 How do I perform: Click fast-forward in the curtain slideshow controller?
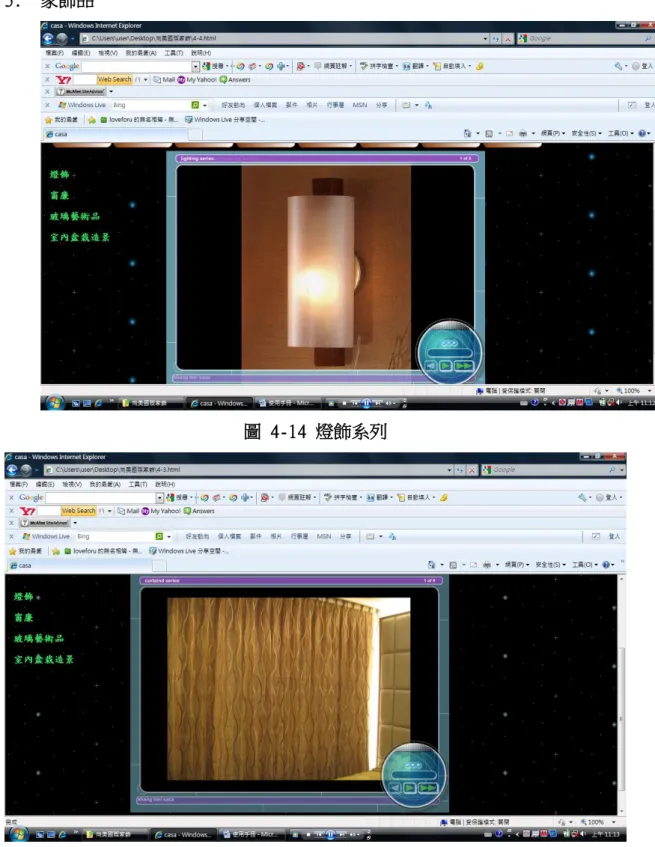coord(427,788)
